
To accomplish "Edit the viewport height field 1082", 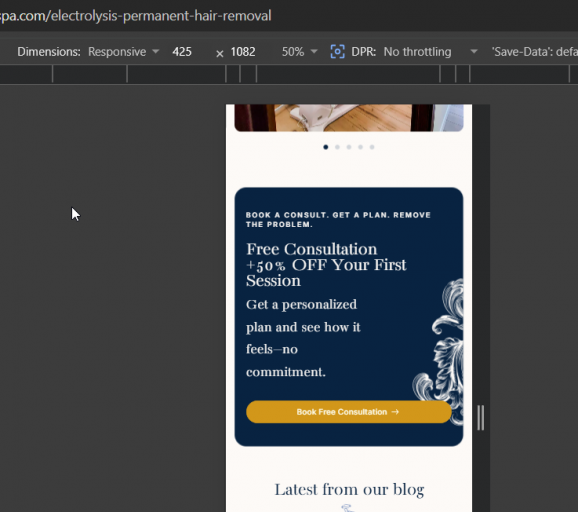I will [x=243, y=52].
